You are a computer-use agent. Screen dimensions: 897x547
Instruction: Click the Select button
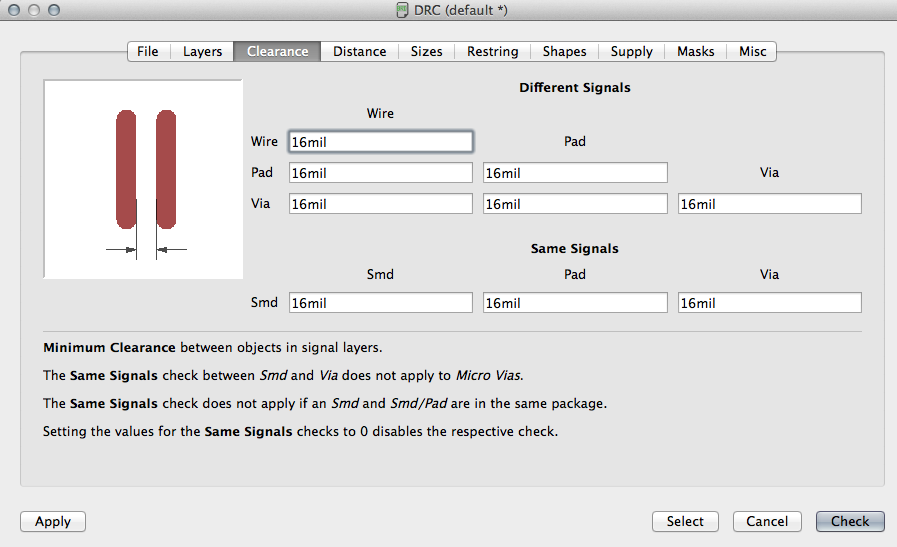(x=685, y=521)
